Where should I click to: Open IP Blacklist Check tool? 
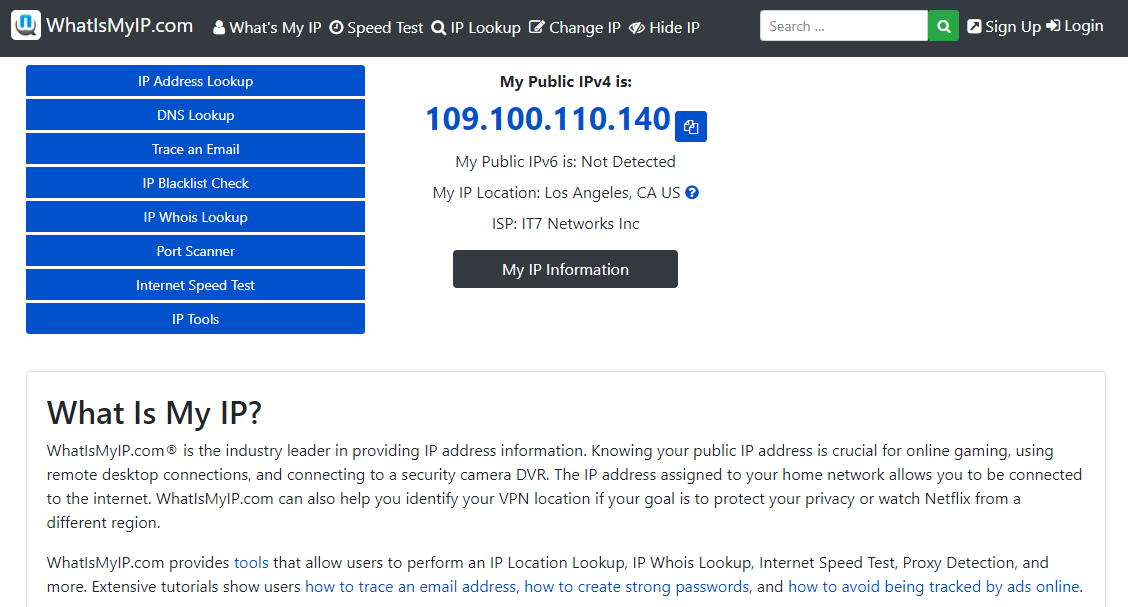pos(196,183)
